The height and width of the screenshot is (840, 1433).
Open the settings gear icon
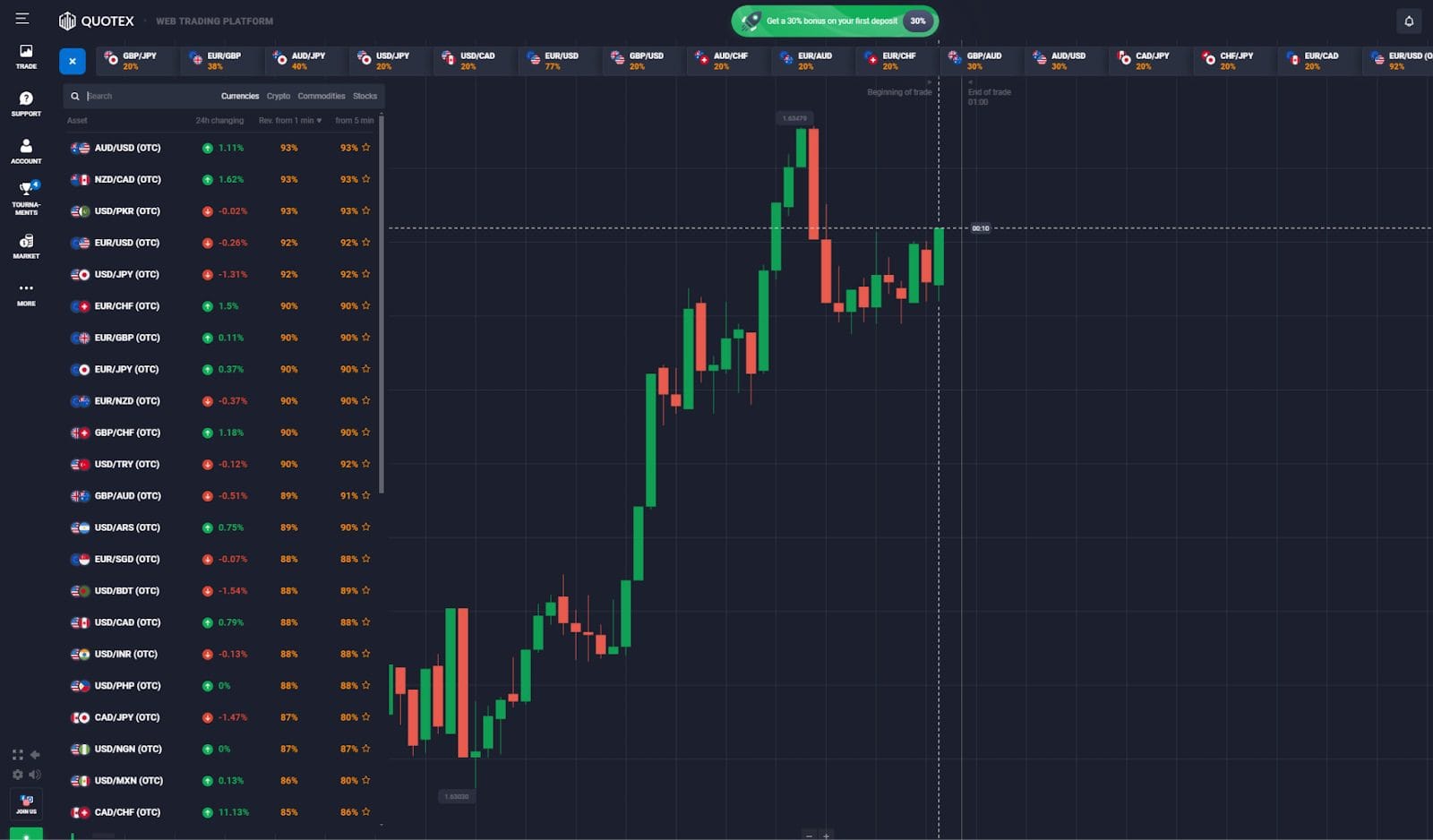[17, 775]
